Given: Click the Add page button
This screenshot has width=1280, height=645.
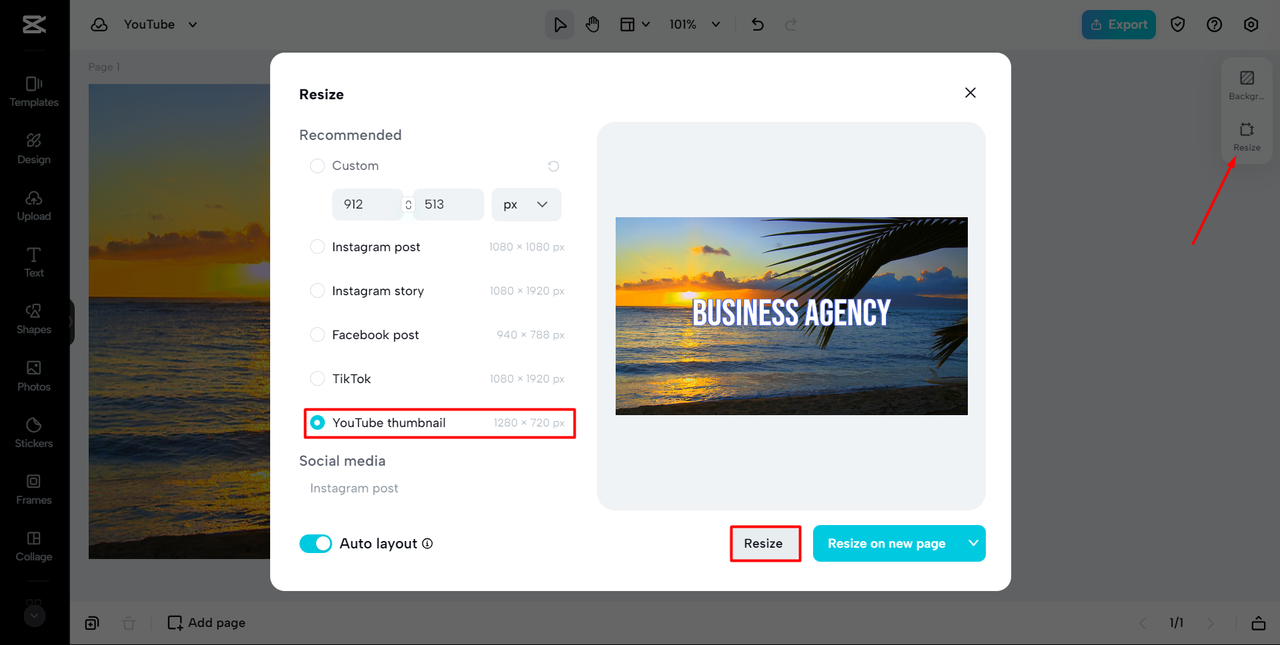Looking at the screenshot, I should click(x=206, y=623).
